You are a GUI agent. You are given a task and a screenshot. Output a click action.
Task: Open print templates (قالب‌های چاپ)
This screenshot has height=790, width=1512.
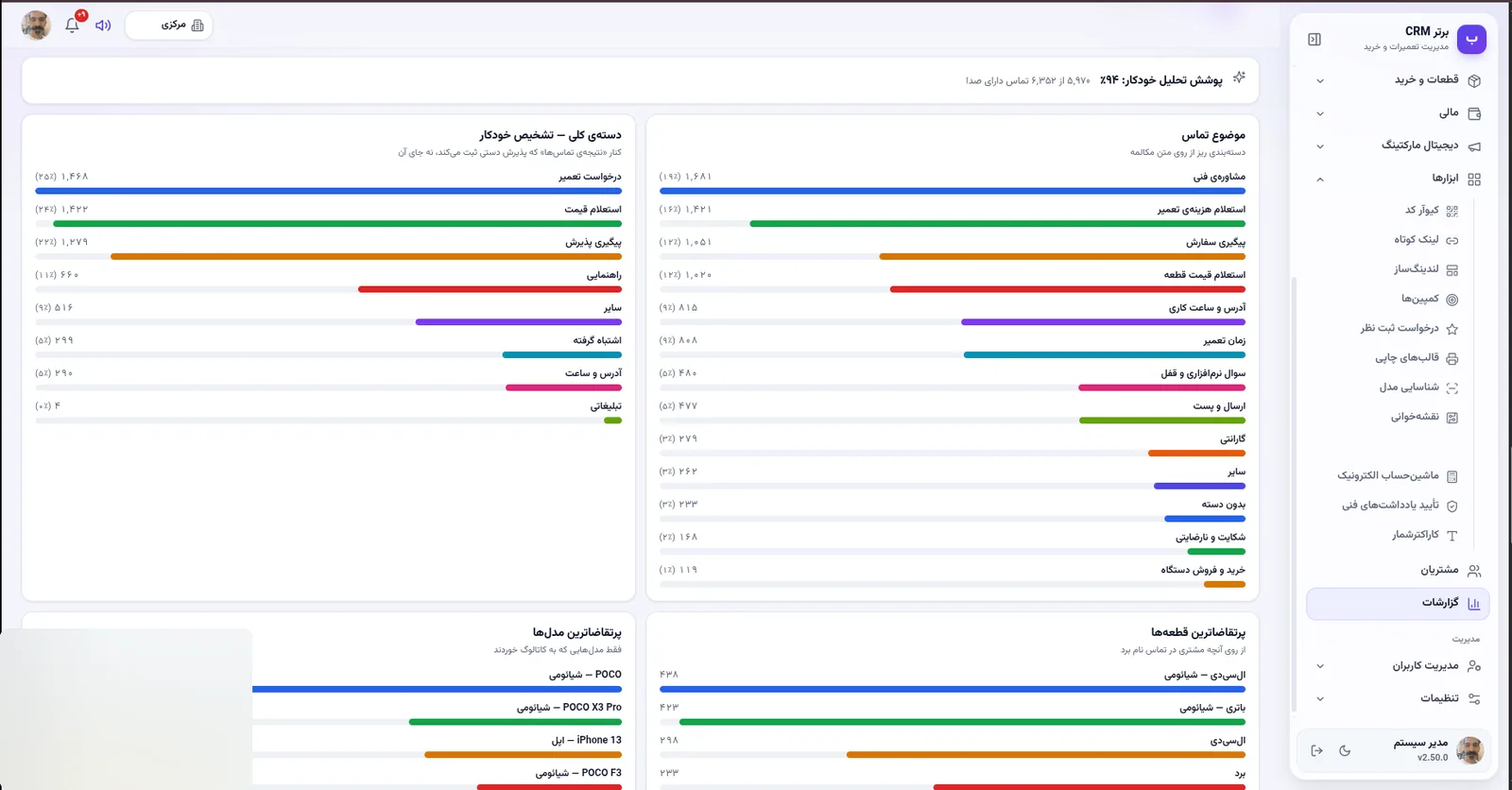(x=1416, y=358)
